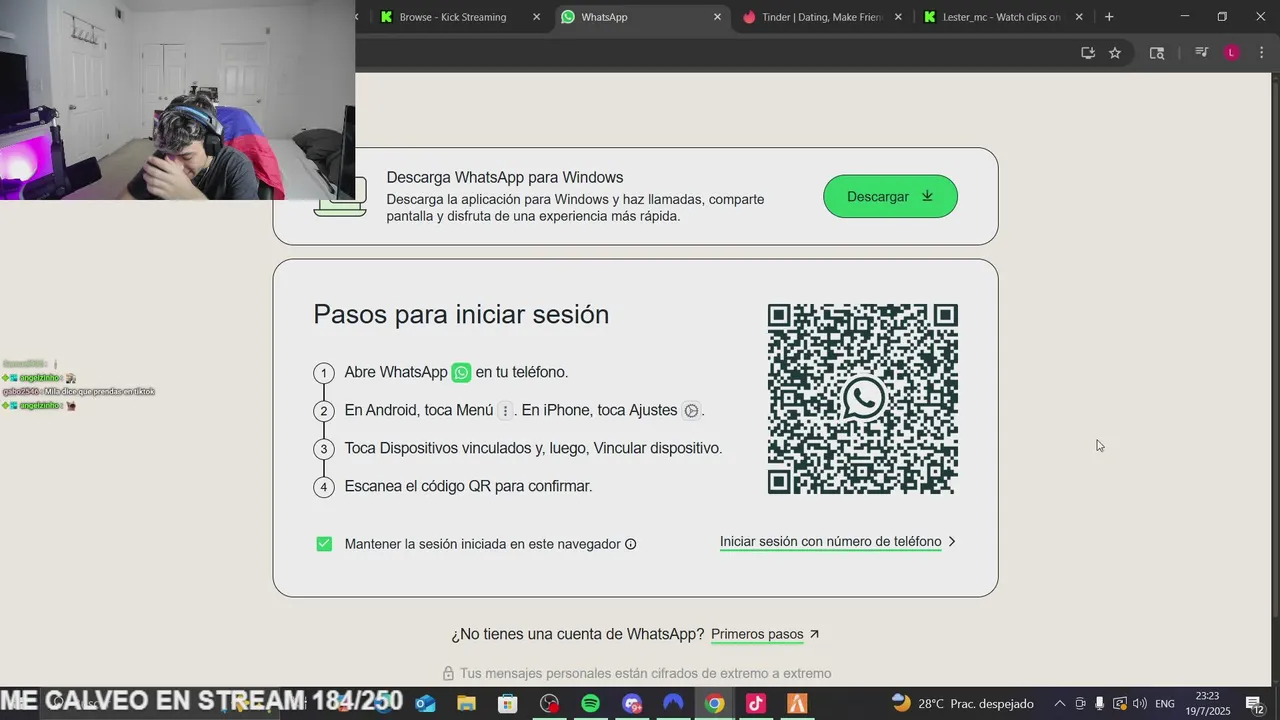This screenshot has width=1280, height=720.
Task: Click the info icon beside Mantener la sesión
Action: 630,544
